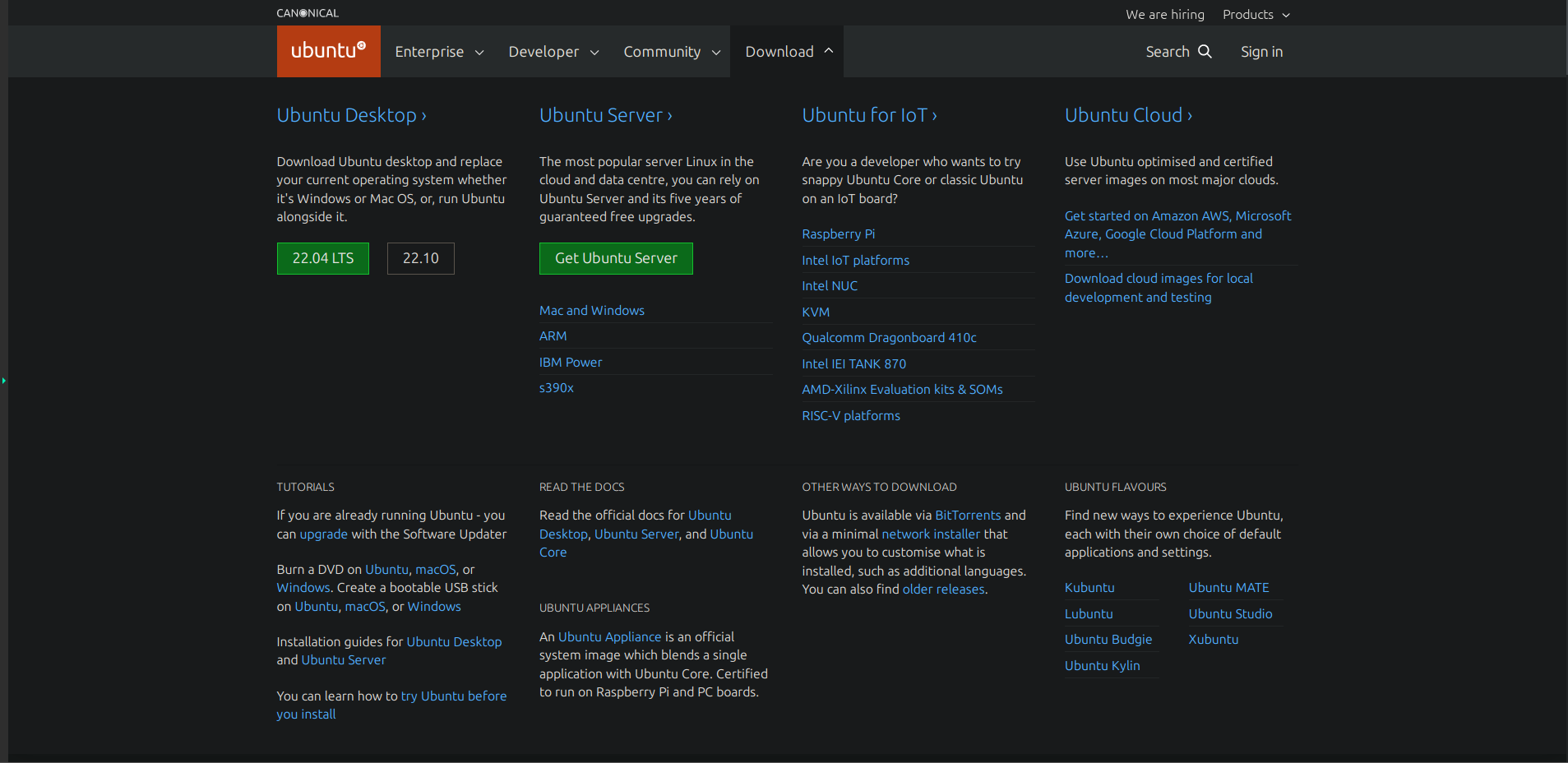Open the Products dropdown at top right
Viewport: 1568px width, 763px height.
1256,15
